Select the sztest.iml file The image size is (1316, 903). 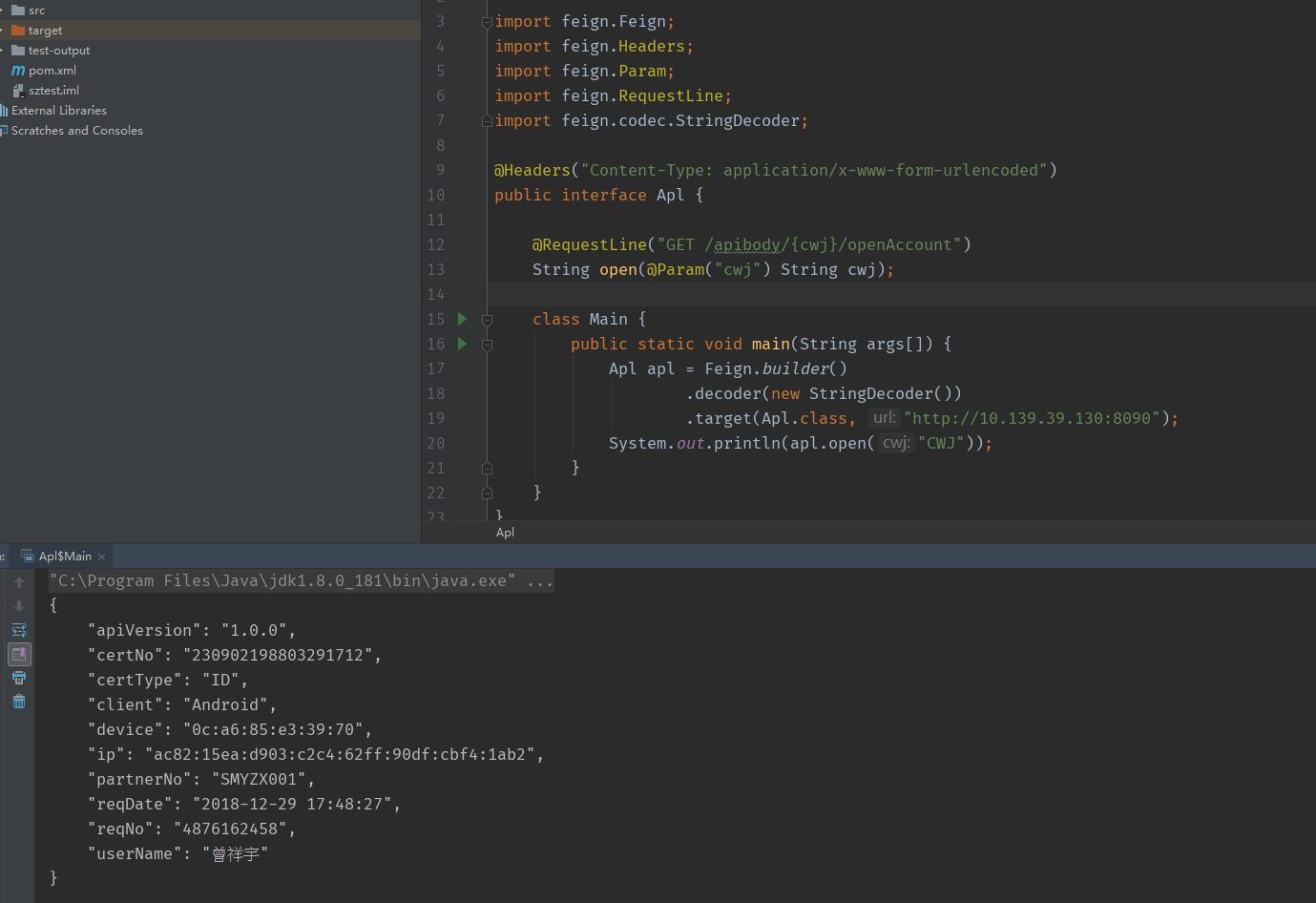click(x=53, y=91)
